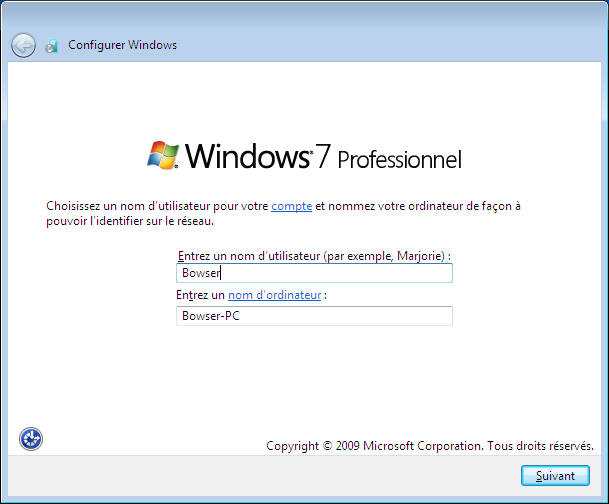Viewport: 609px width, 504px height.
Task: Click "pouvoir l'identifier sur le réseau" text line
Action: point(129,220)
